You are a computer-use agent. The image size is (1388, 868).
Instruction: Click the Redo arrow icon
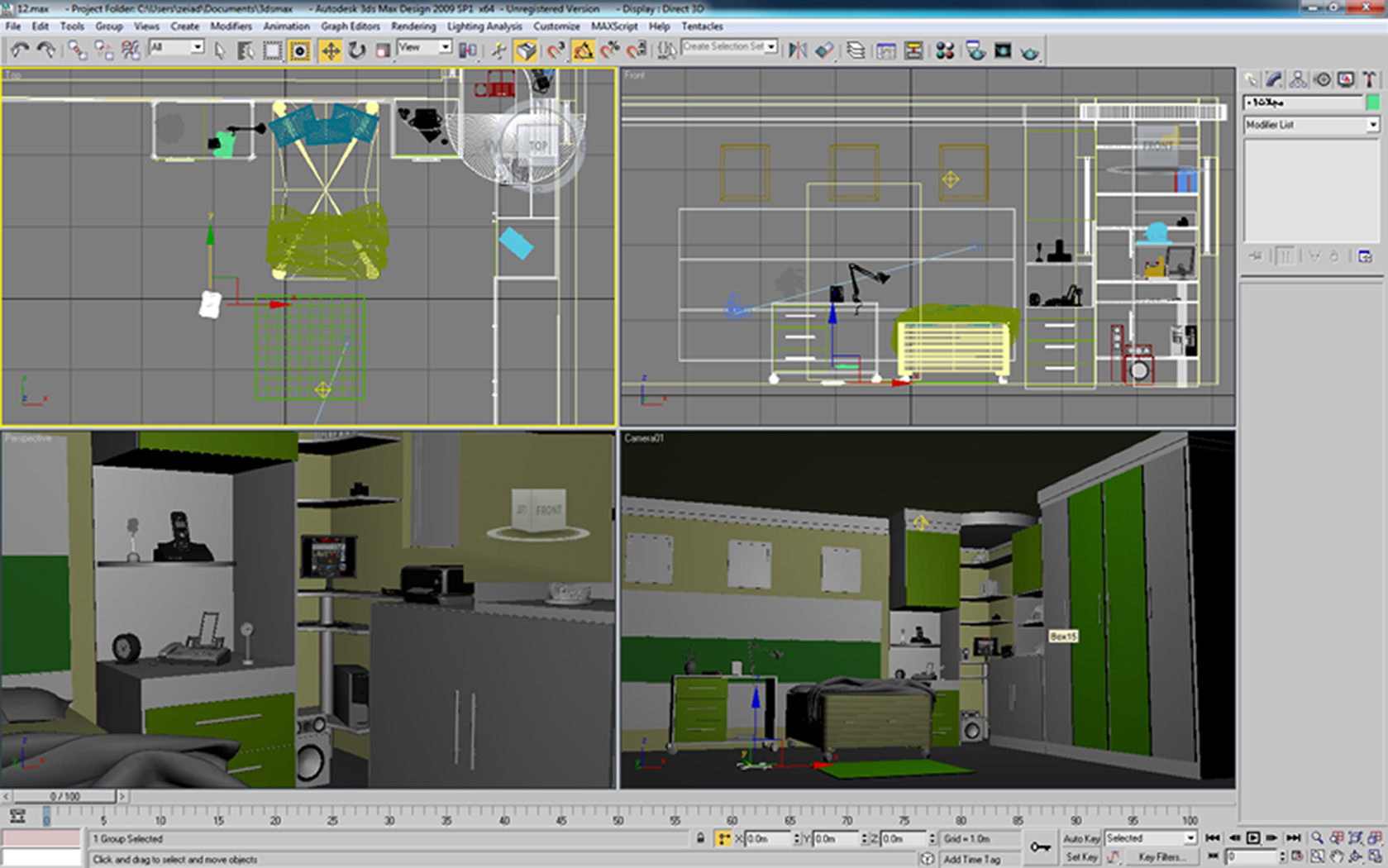(x=46, y=50)
